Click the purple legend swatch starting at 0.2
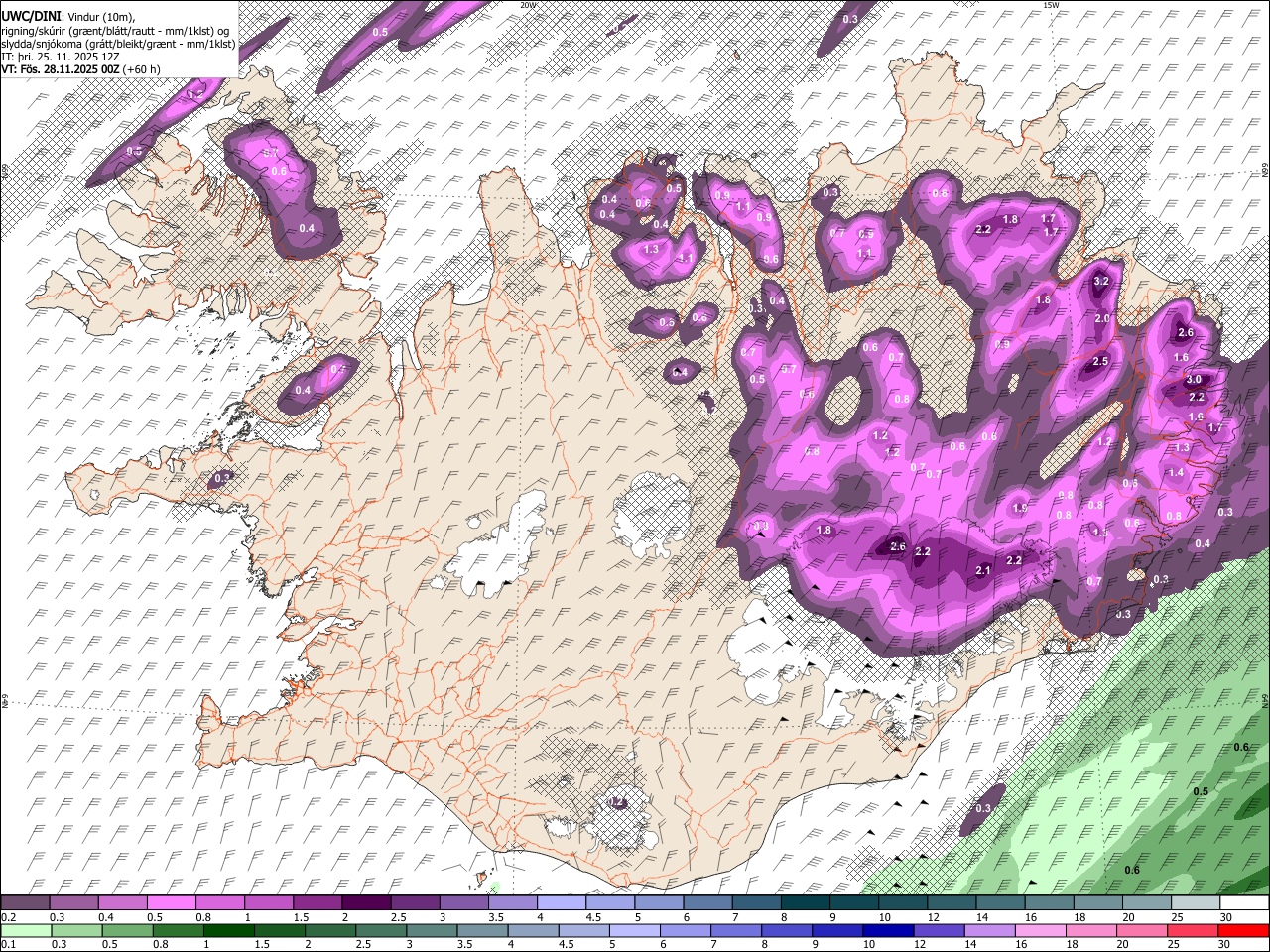Screen dimensions: 1270x952 point(25,902)
